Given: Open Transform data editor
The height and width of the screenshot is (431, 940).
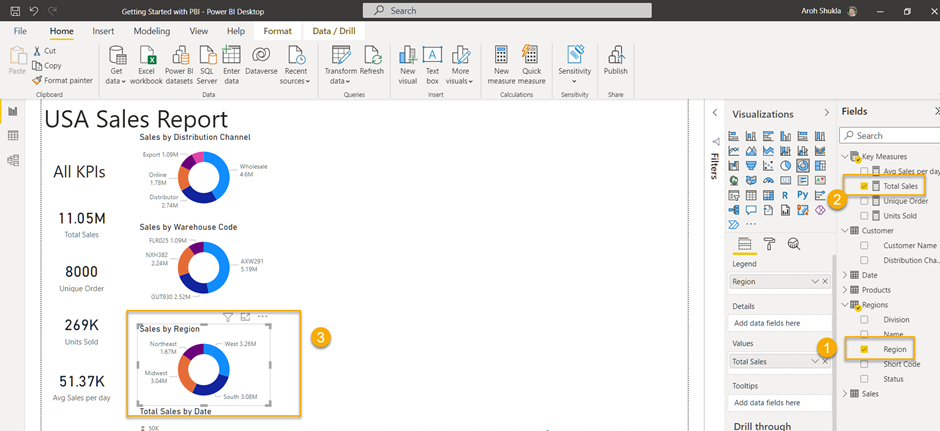Looking at the screenshot, I should (x=341, y=65).
